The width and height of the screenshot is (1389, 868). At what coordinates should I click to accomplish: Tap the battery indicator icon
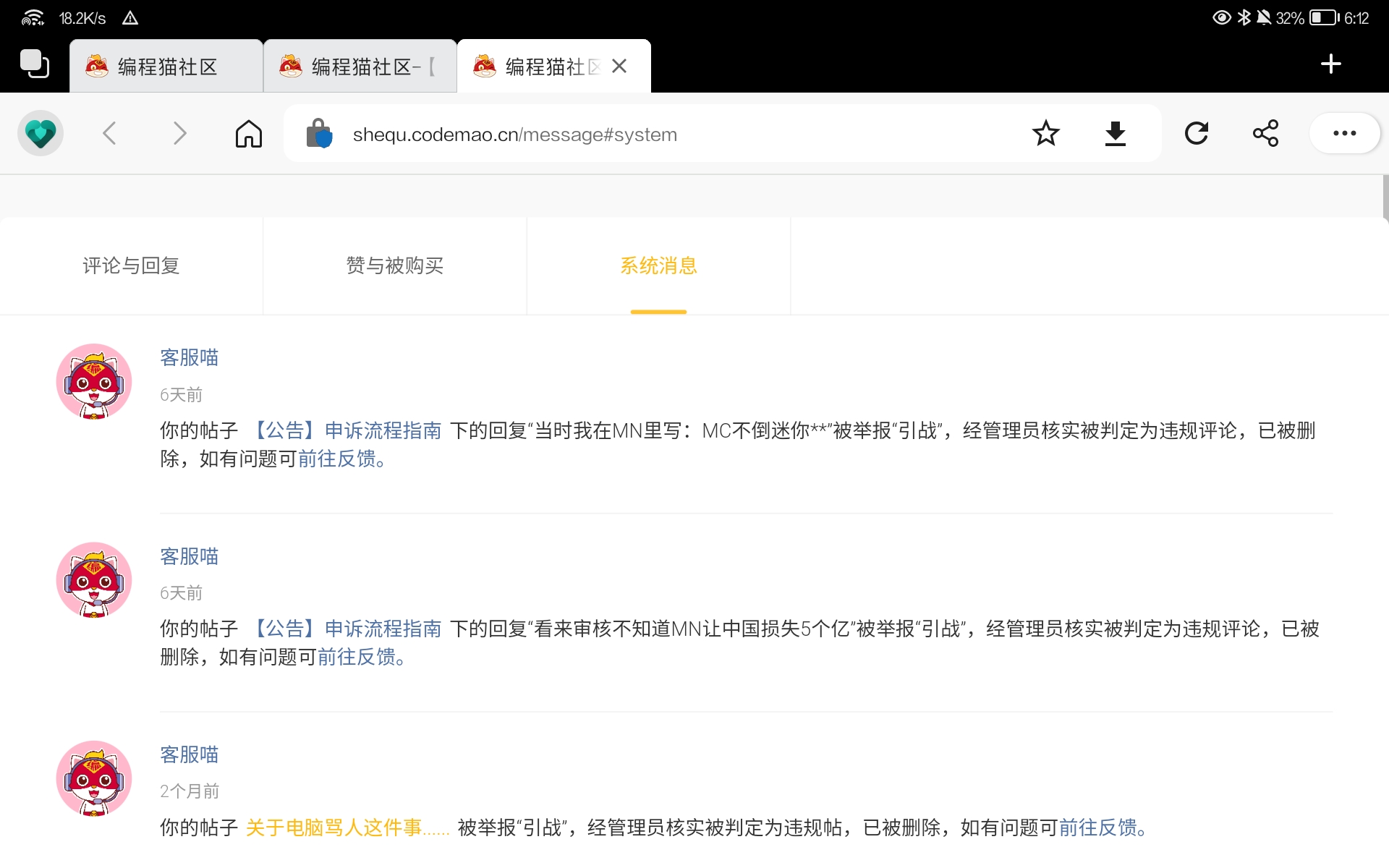(1324, 18)
